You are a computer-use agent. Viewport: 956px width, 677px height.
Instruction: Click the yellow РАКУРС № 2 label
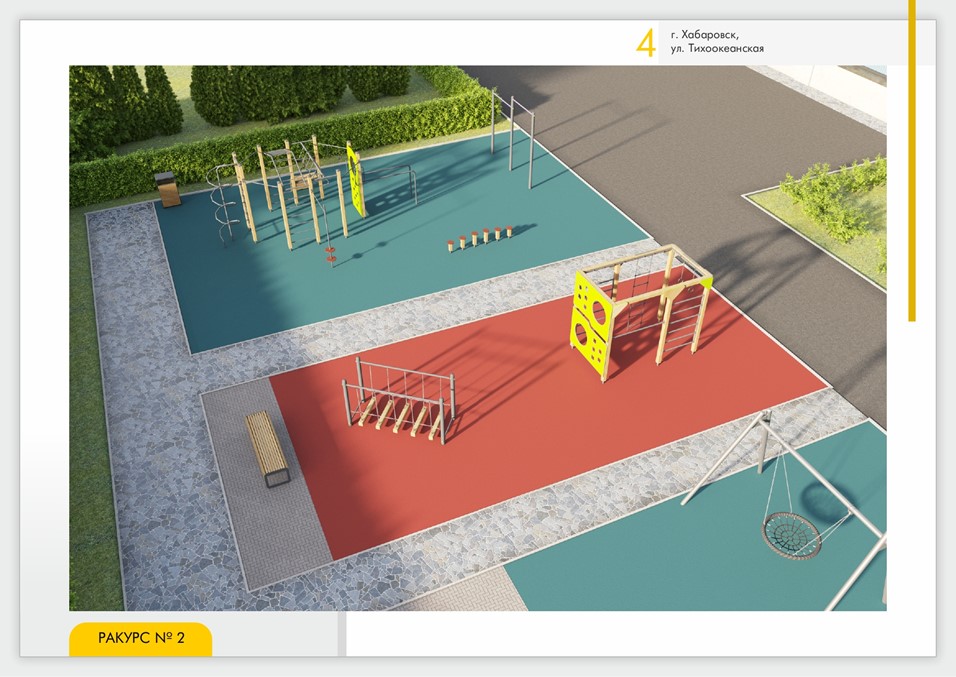(x=140, y=638)
